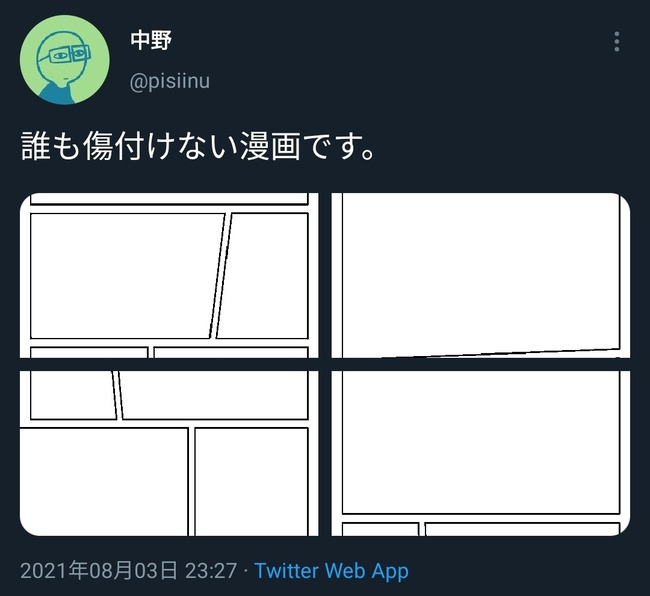Viewport: 650px width, 596px height.
Task: Open the top-left blank manga page image
Action: point(169,275)
